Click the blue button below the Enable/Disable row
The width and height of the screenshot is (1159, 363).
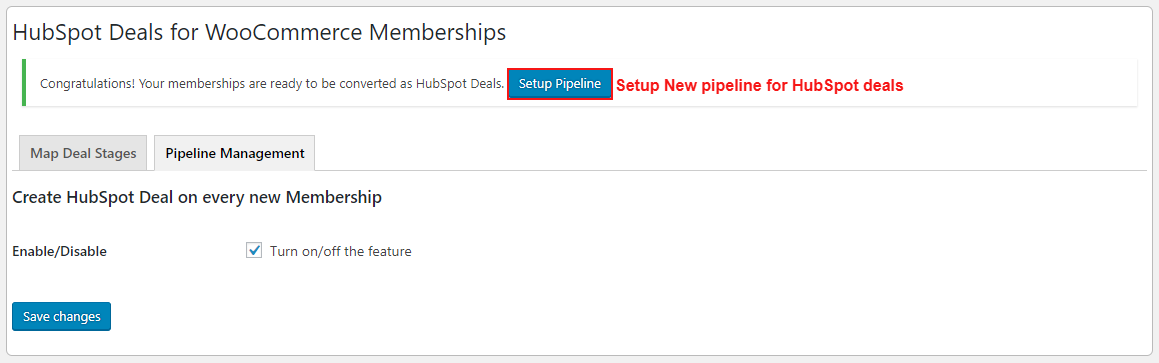(x=61, y=316)
